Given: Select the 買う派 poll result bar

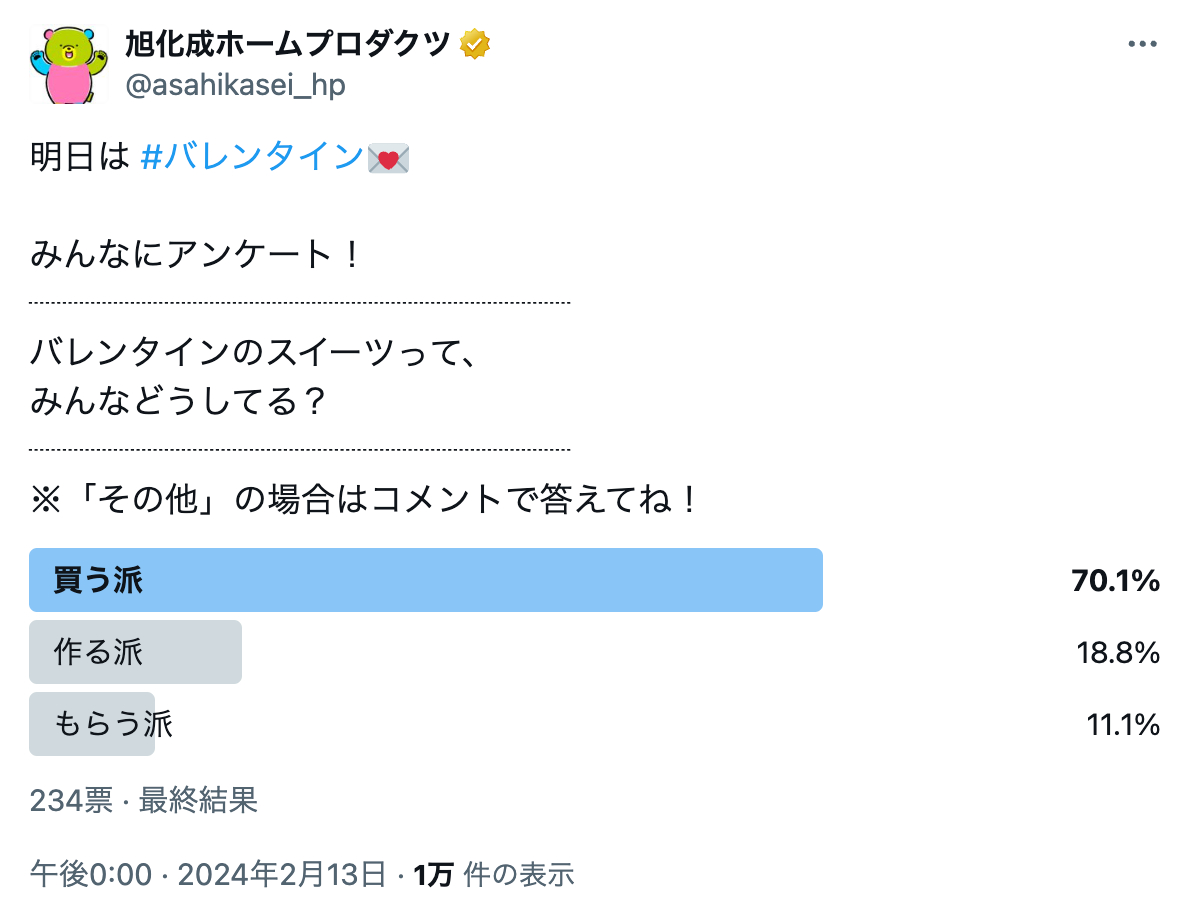Looking at the screenshot, I should click(426, 580).
